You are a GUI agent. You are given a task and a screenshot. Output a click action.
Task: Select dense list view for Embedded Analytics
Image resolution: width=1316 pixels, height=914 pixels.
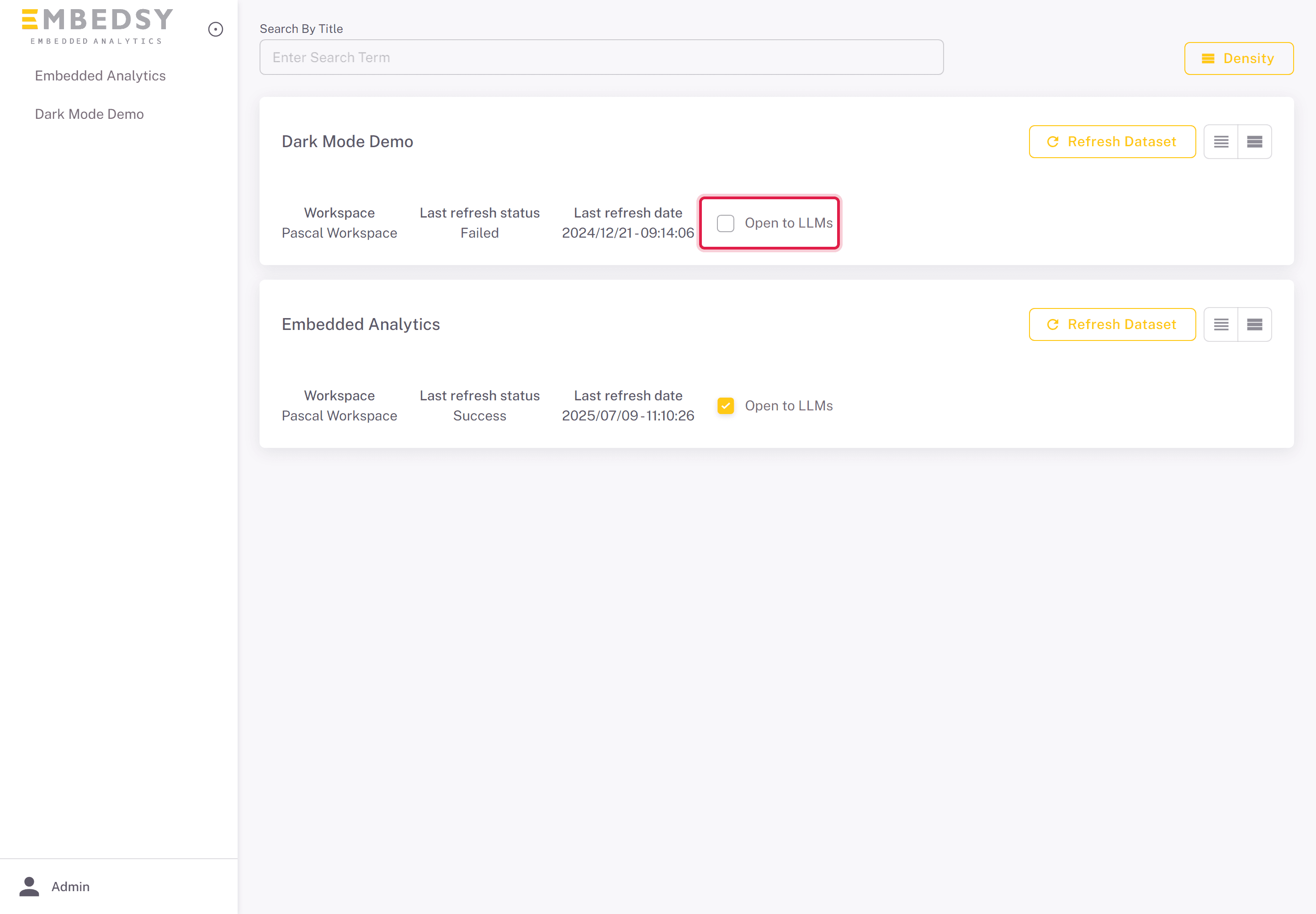point(1255,324)
